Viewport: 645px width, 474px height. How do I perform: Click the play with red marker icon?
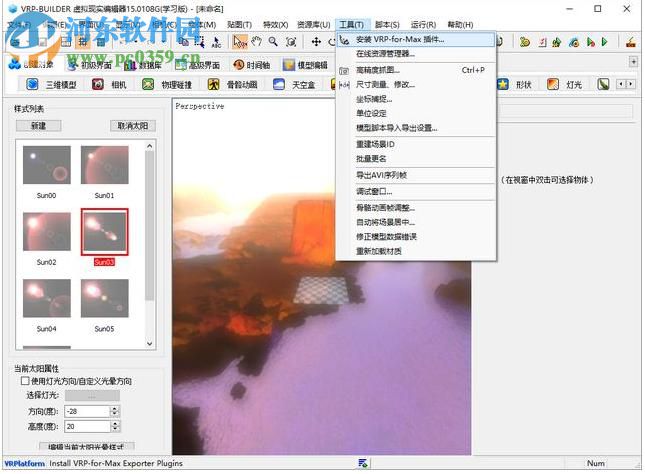tap(591, 42)
